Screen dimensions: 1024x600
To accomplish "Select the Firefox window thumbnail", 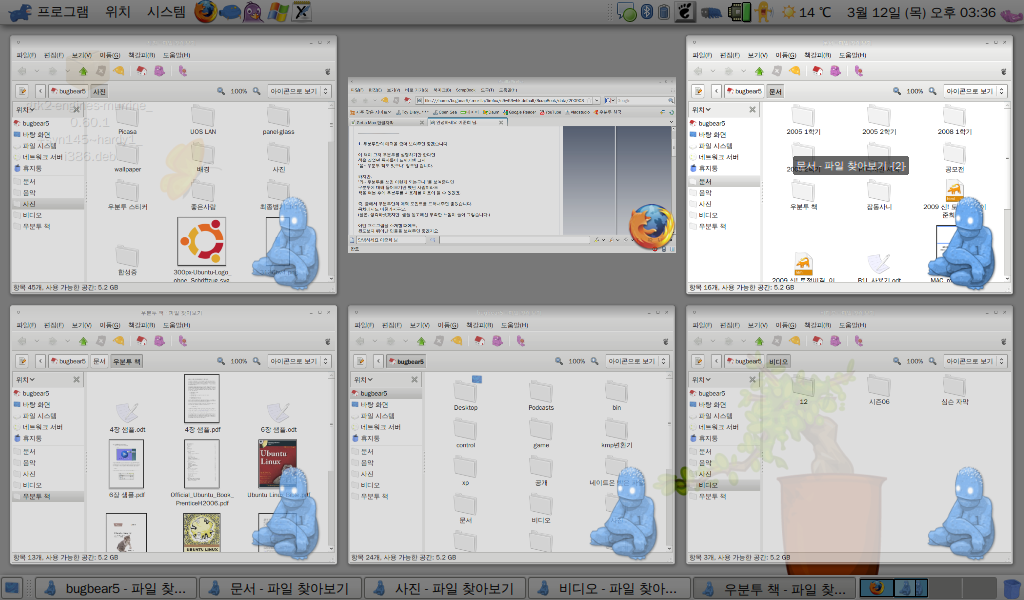I will click(x=511, y=165).
